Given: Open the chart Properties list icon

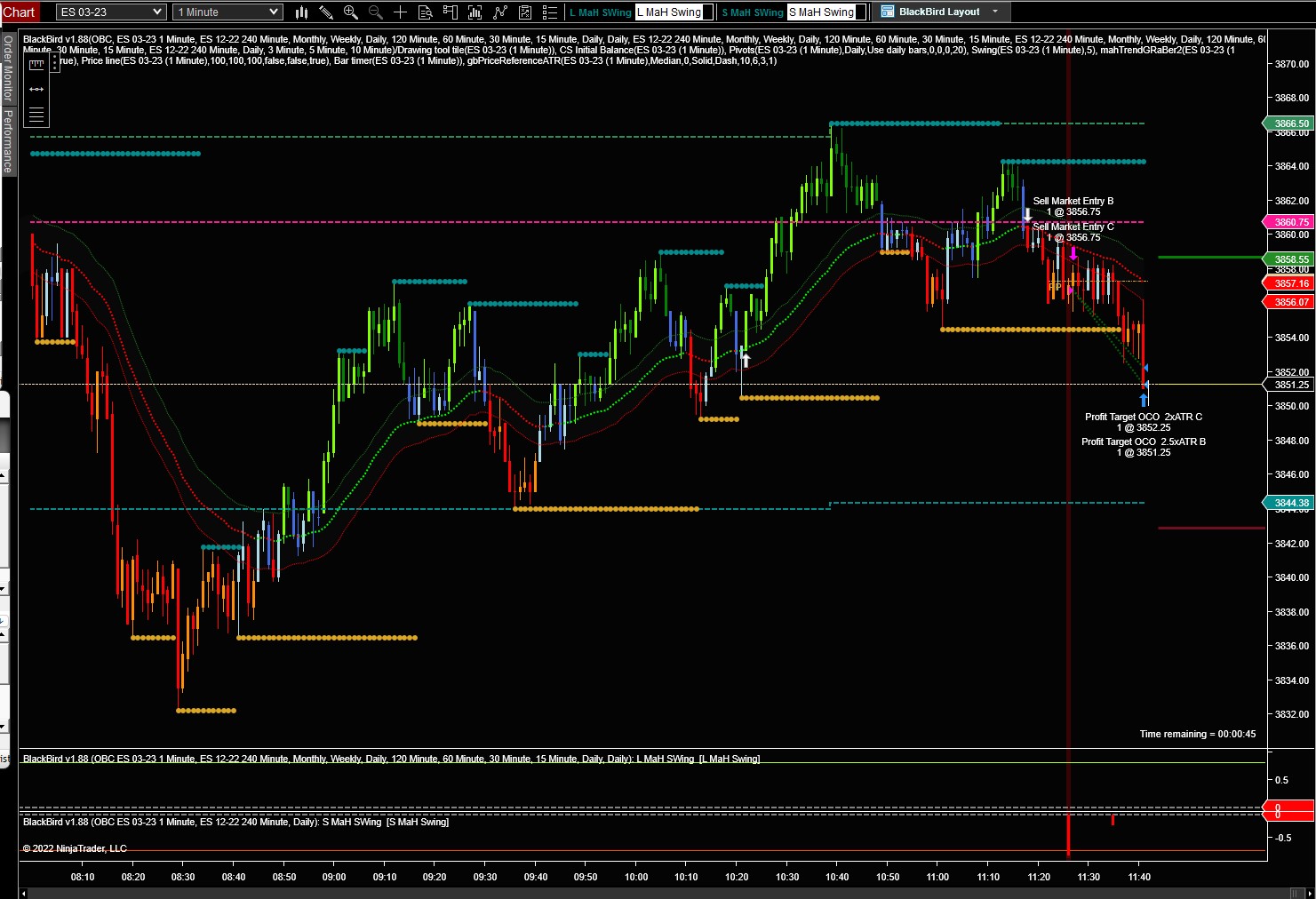Looking at the screenshot, I should pyautogui.click(x=550, y=12).
